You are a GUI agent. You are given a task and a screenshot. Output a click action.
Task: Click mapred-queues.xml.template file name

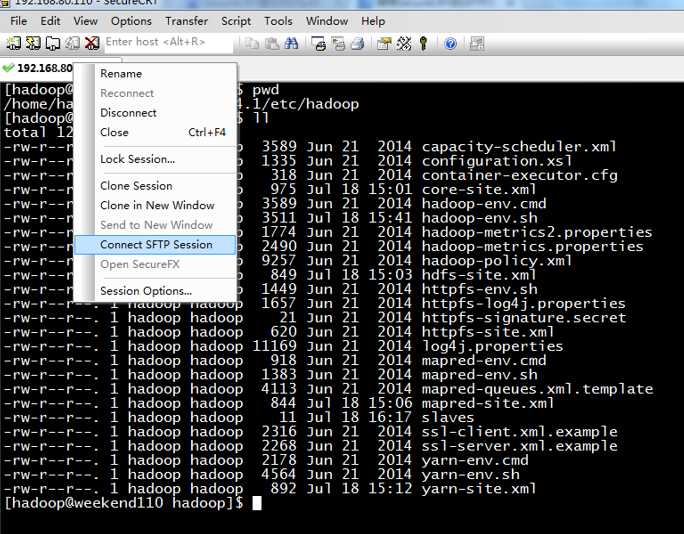pos(537,389)
